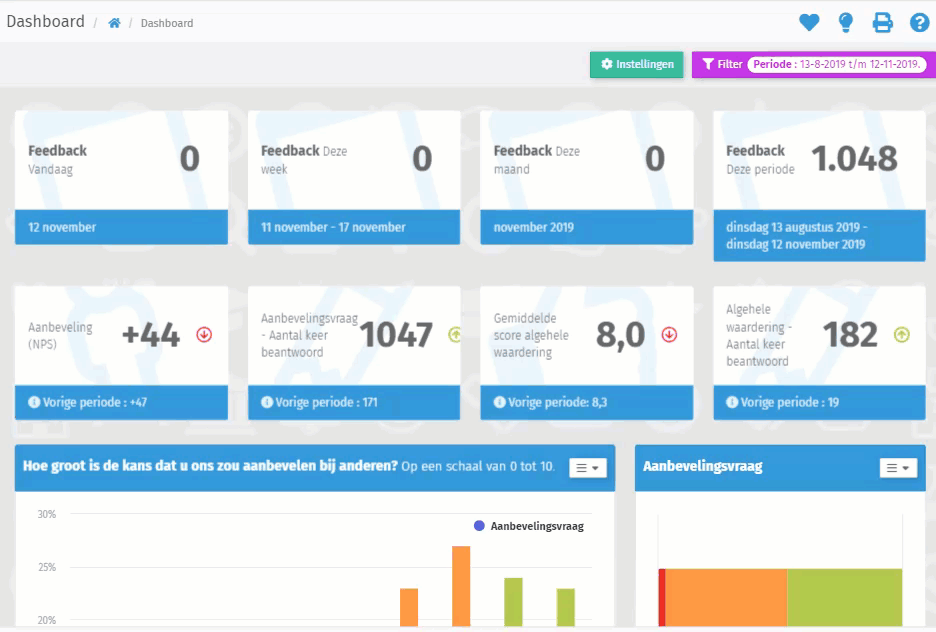Click 'Algehele waardering - Aantal keer beantwoord' label
Image resolution: width=936 pixels, height=632 pixels.
pos(759,335)
